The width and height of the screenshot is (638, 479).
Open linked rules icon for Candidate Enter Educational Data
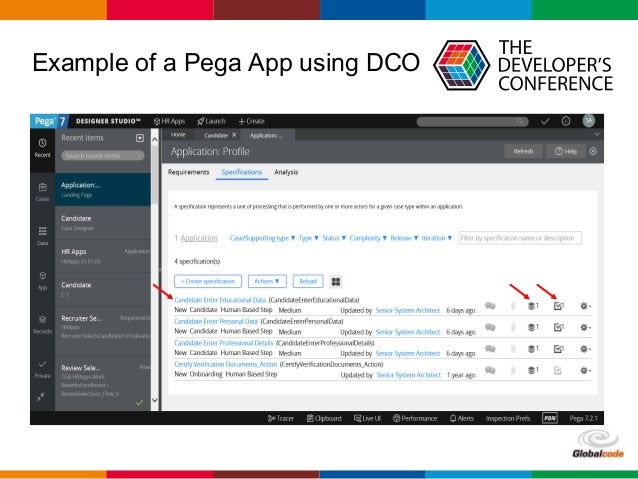559,306
